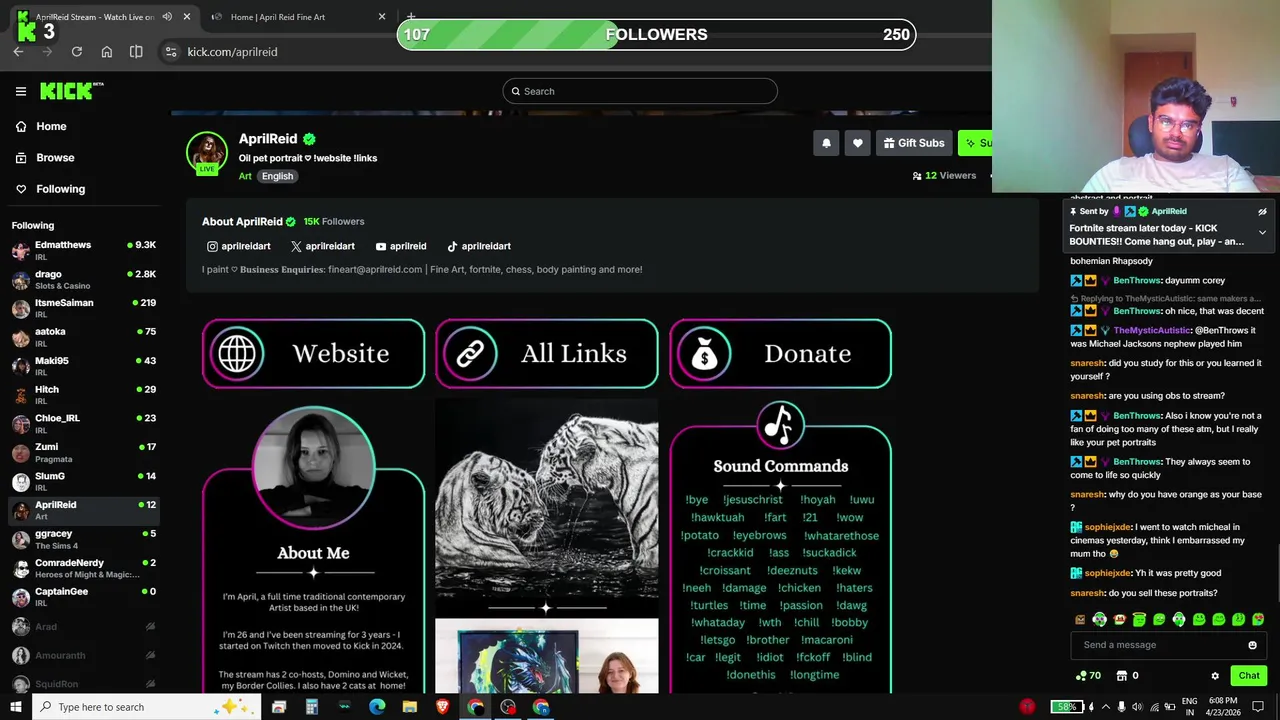The height and width of the screenshot is (720, 1280).
Task: Open the chat shop icon
Action: pyautogui.click(x=1122, y=676)
